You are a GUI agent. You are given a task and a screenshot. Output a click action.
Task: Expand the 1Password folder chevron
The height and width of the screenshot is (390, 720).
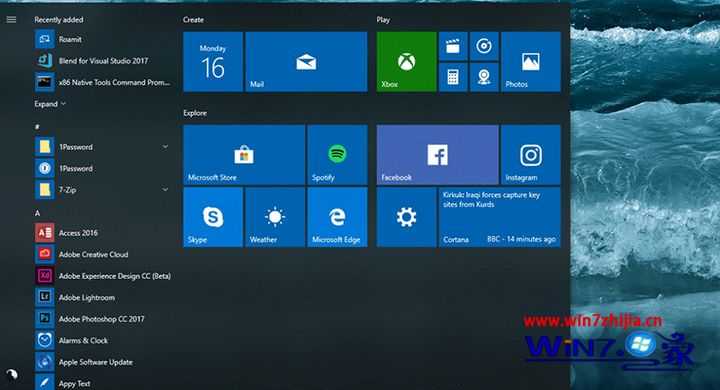click(165, 147)
